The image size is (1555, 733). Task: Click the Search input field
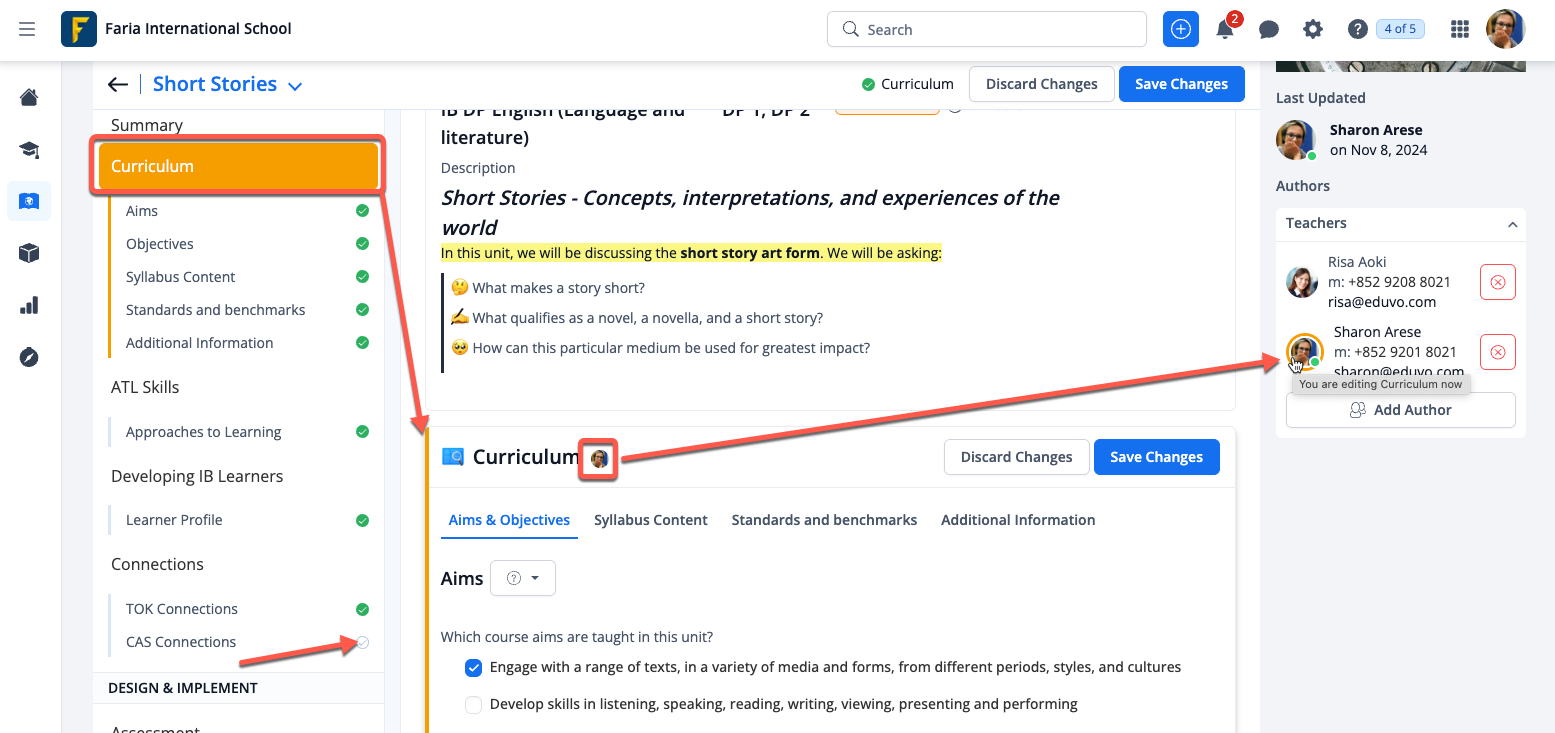click(986, 29)
